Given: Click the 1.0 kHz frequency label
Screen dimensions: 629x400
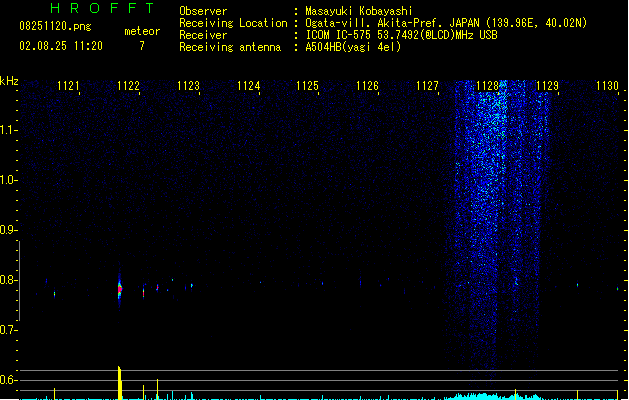Looking at the screenshot, I should (8, 180).
